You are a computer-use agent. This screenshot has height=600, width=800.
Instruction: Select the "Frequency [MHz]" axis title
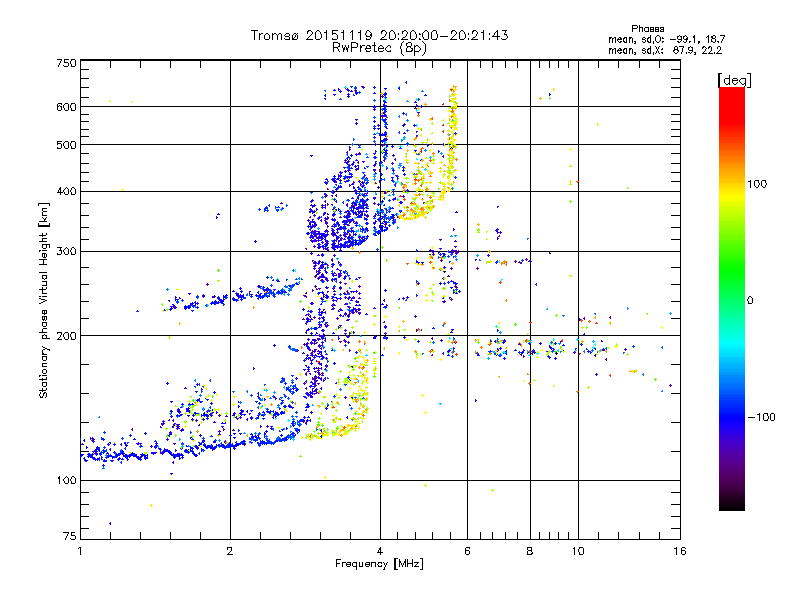click(x=379, y=564)
